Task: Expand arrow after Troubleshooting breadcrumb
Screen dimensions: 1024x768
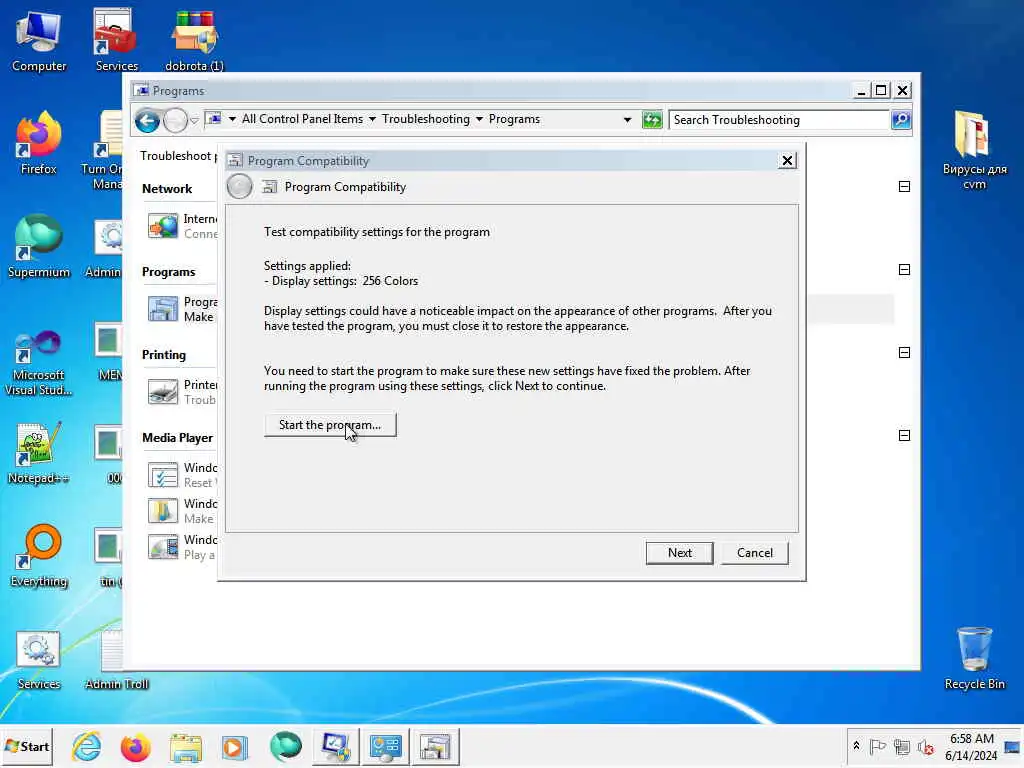Action: click(479, 120)
